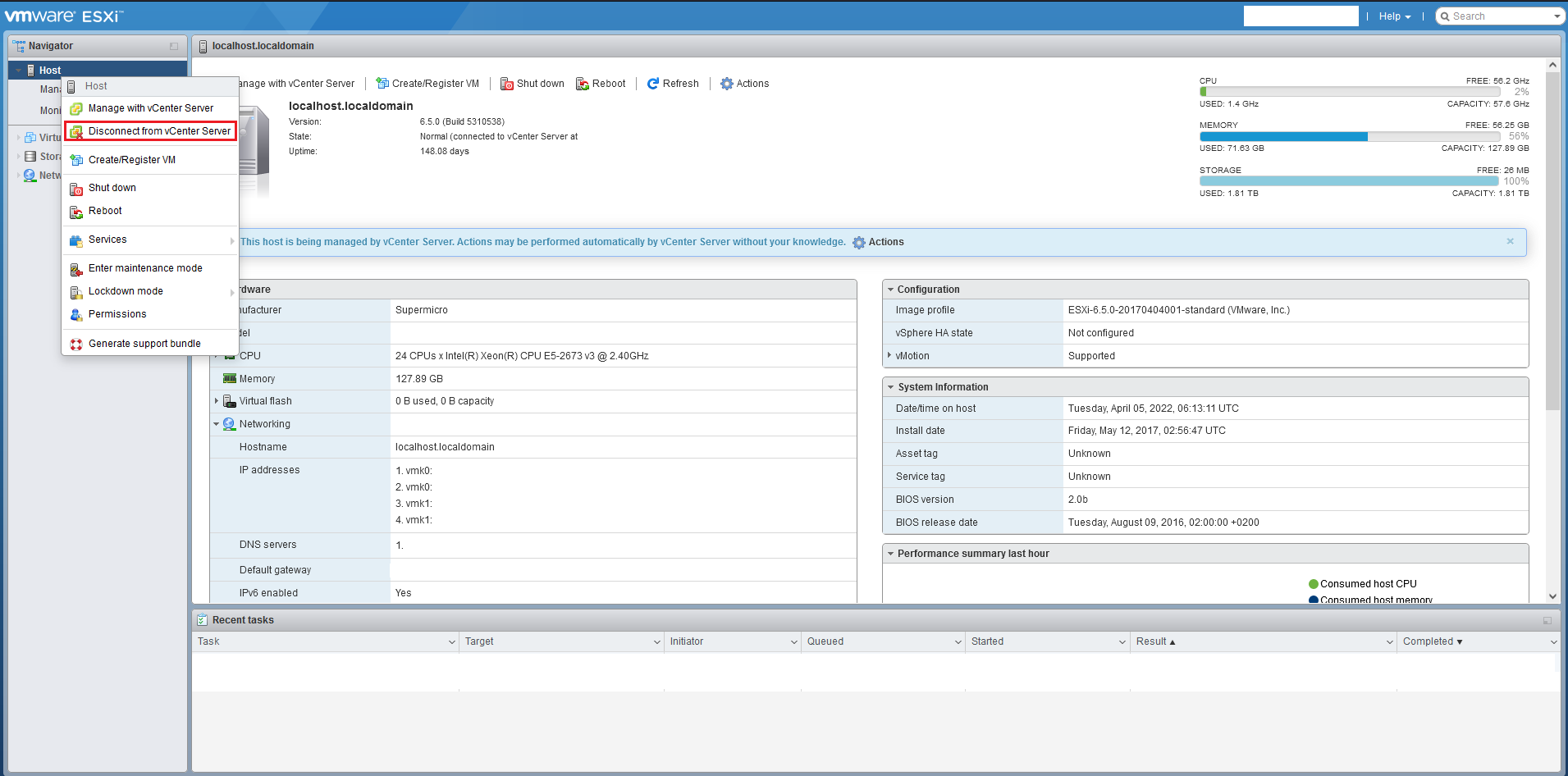
Task: Click the host icon beside the localhost.localdomain title
Action: (203, 46)
